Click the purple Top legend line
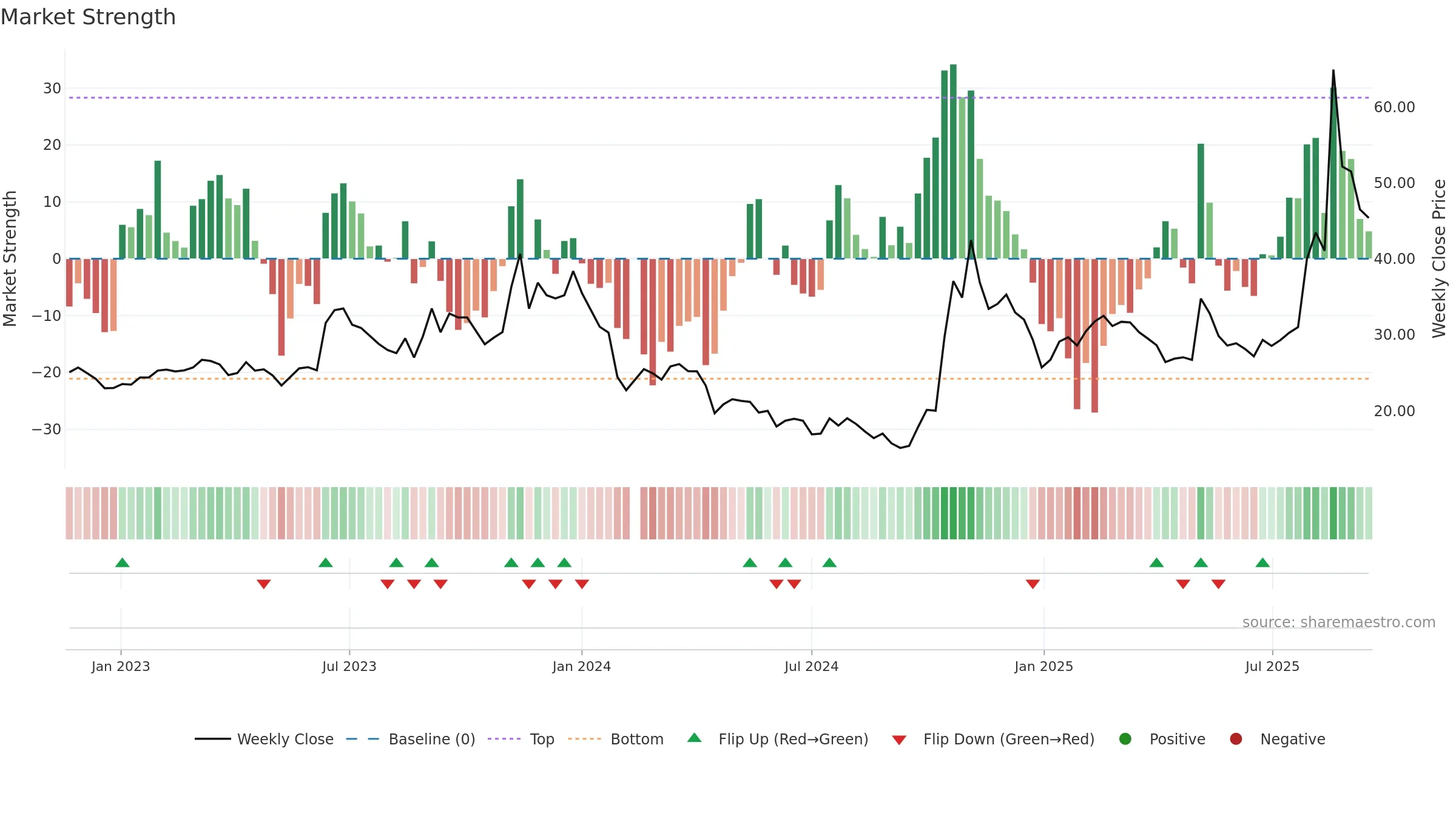The image size is (1456, 819). click(504, 739)
